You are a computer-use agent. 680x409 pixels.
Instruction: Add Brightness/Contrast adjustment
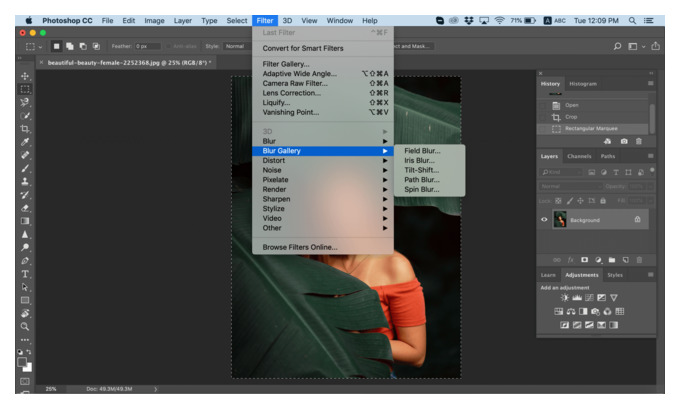click(x=564, y=298)
